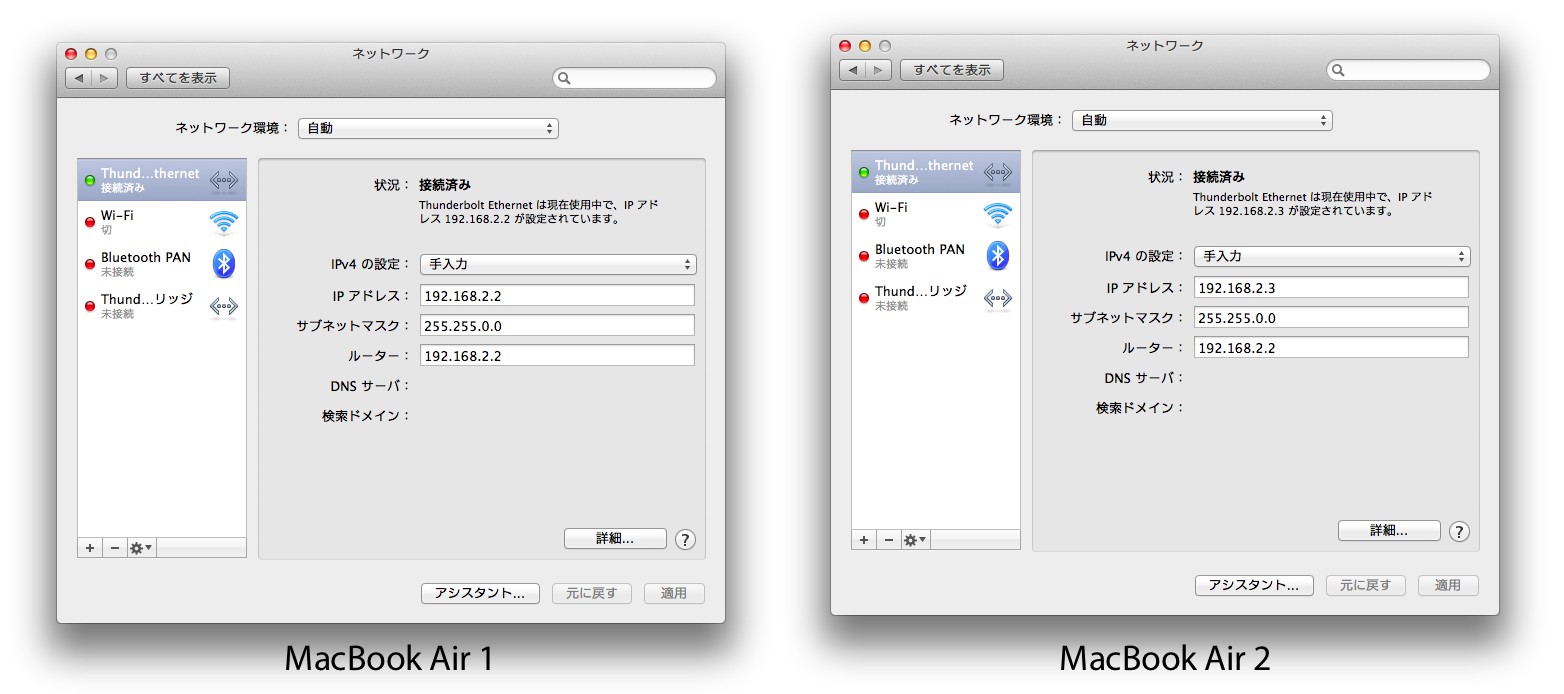
Task: Click forward arrow in MacBook Air 2 window
Action: click(879, 70)
